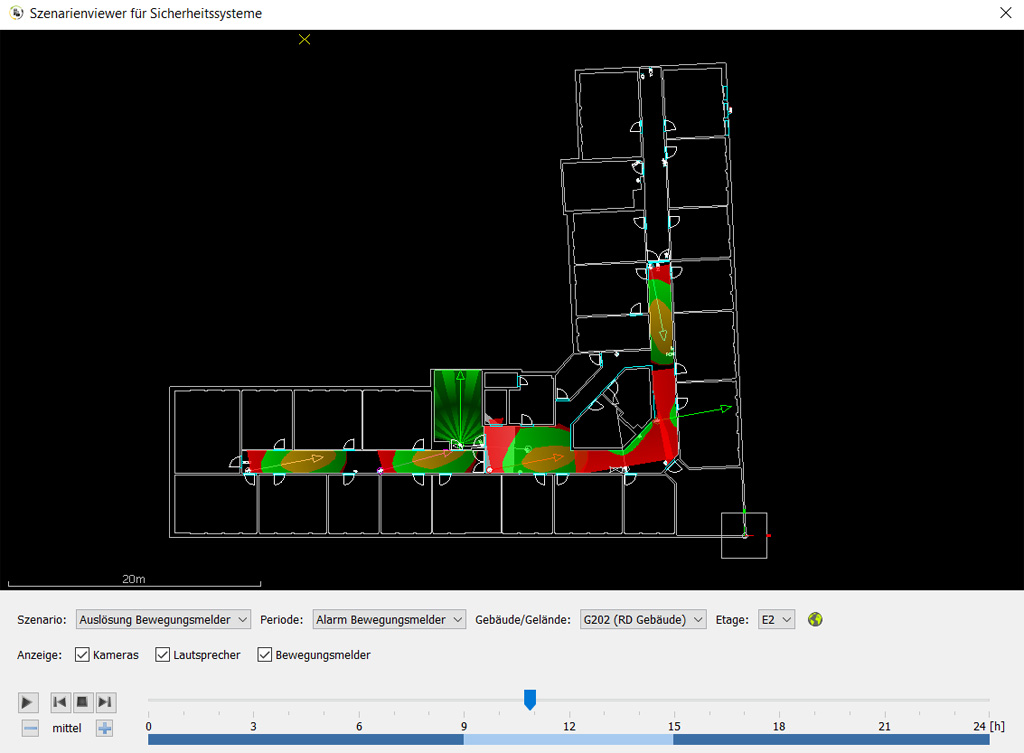Screen dimensions: 1024x753
Task: Click the 'mittel' speed label
Action: coord(67,728)
